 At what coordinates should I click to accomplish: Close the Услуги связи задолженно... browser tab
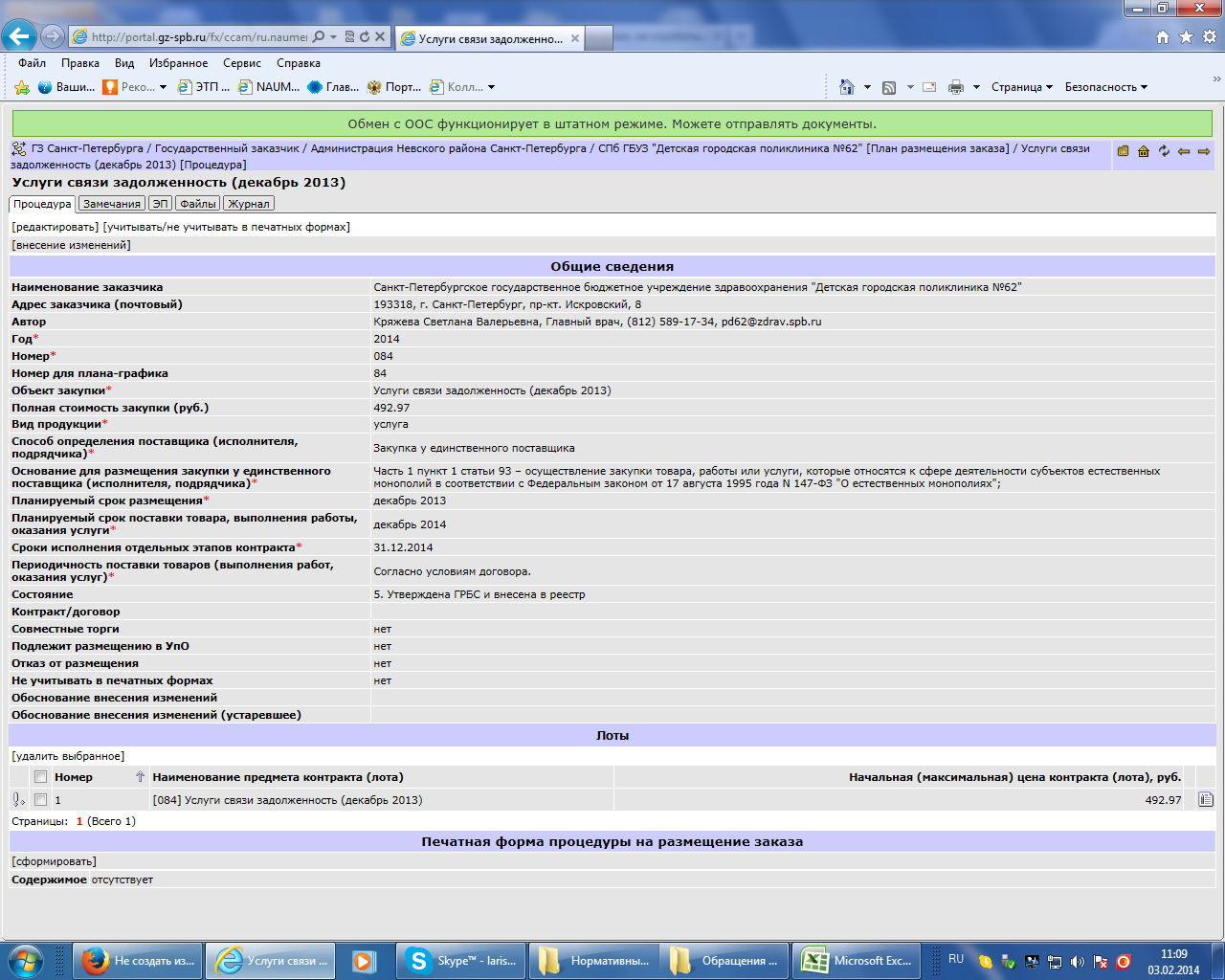click(575, 38)
